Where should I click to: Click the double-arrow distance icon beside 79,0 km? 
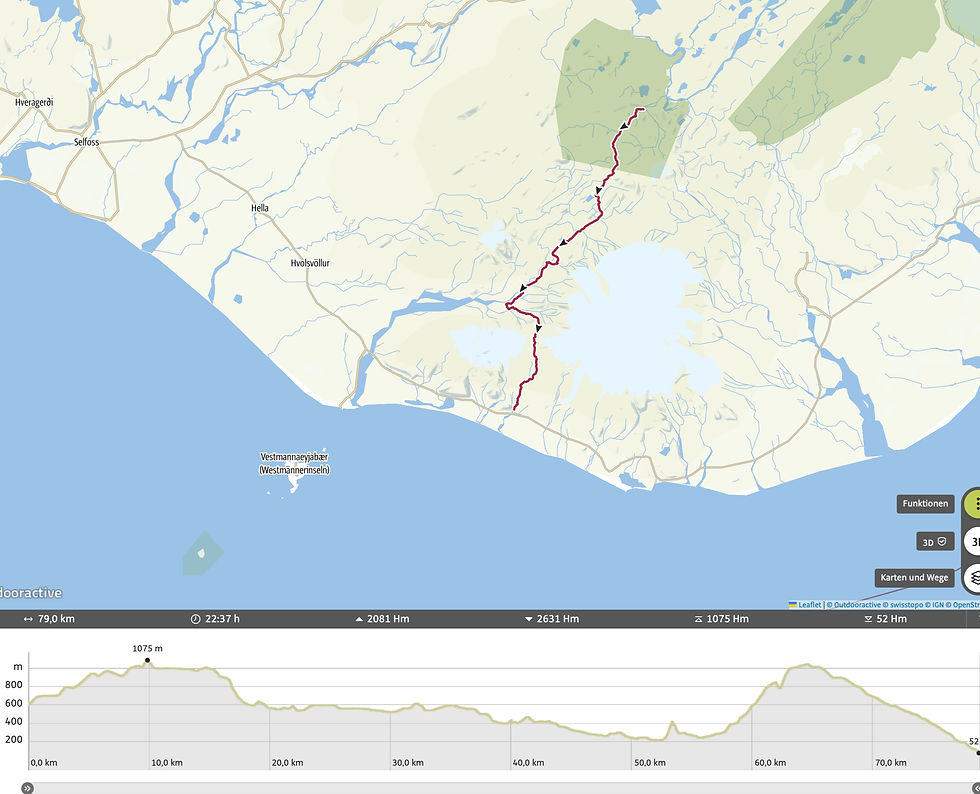point(28,619)
